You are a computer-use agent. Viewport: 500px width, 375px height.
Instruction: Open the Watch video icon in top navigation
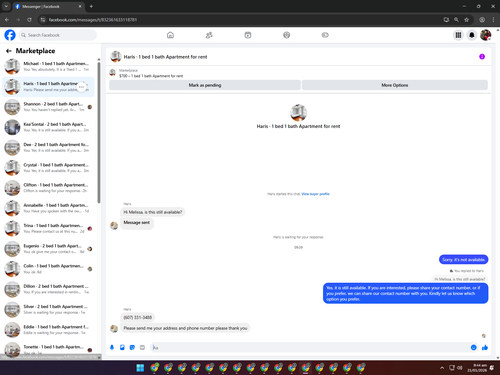(248, 35)
